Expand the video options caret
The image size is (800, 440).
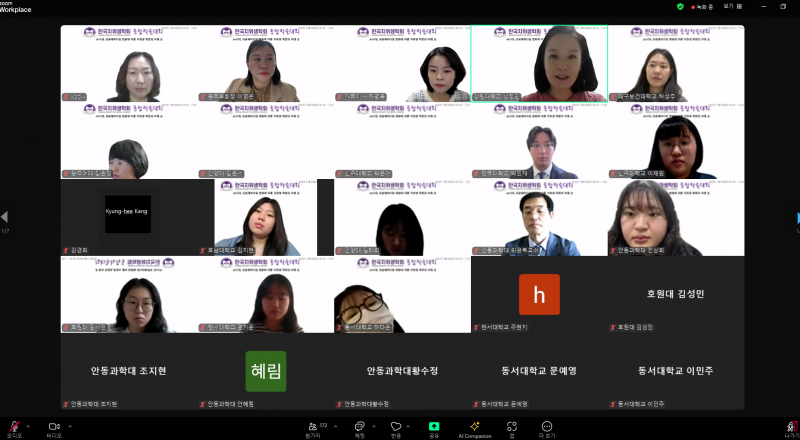[69, 422]
